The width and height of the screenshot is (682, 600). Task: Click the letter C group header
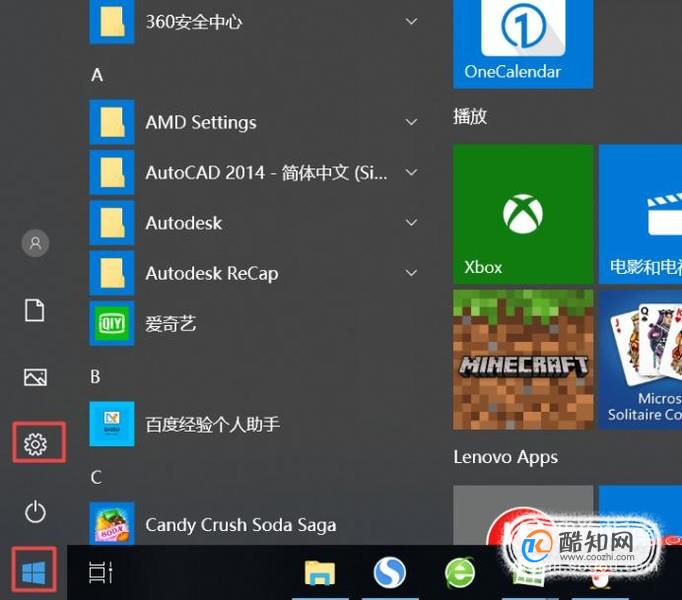tap(96, 477)
